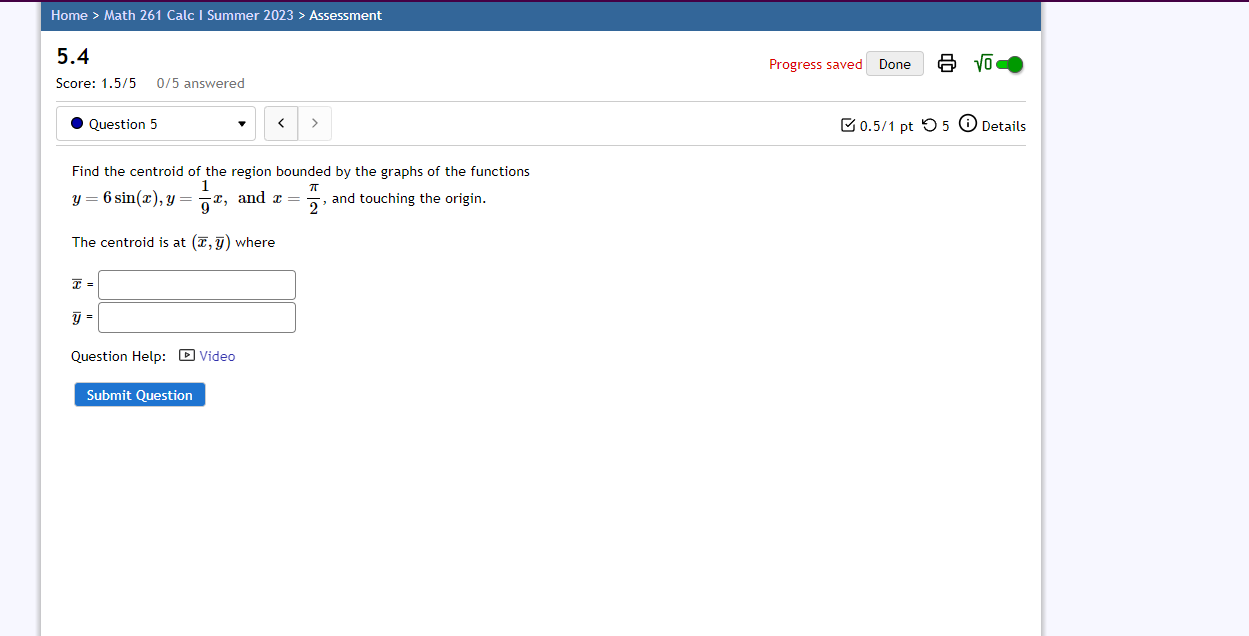Click the 0.5/1 pt score text
The height and width of the screenshot is (636, 1249).
[x=886, y=126]
